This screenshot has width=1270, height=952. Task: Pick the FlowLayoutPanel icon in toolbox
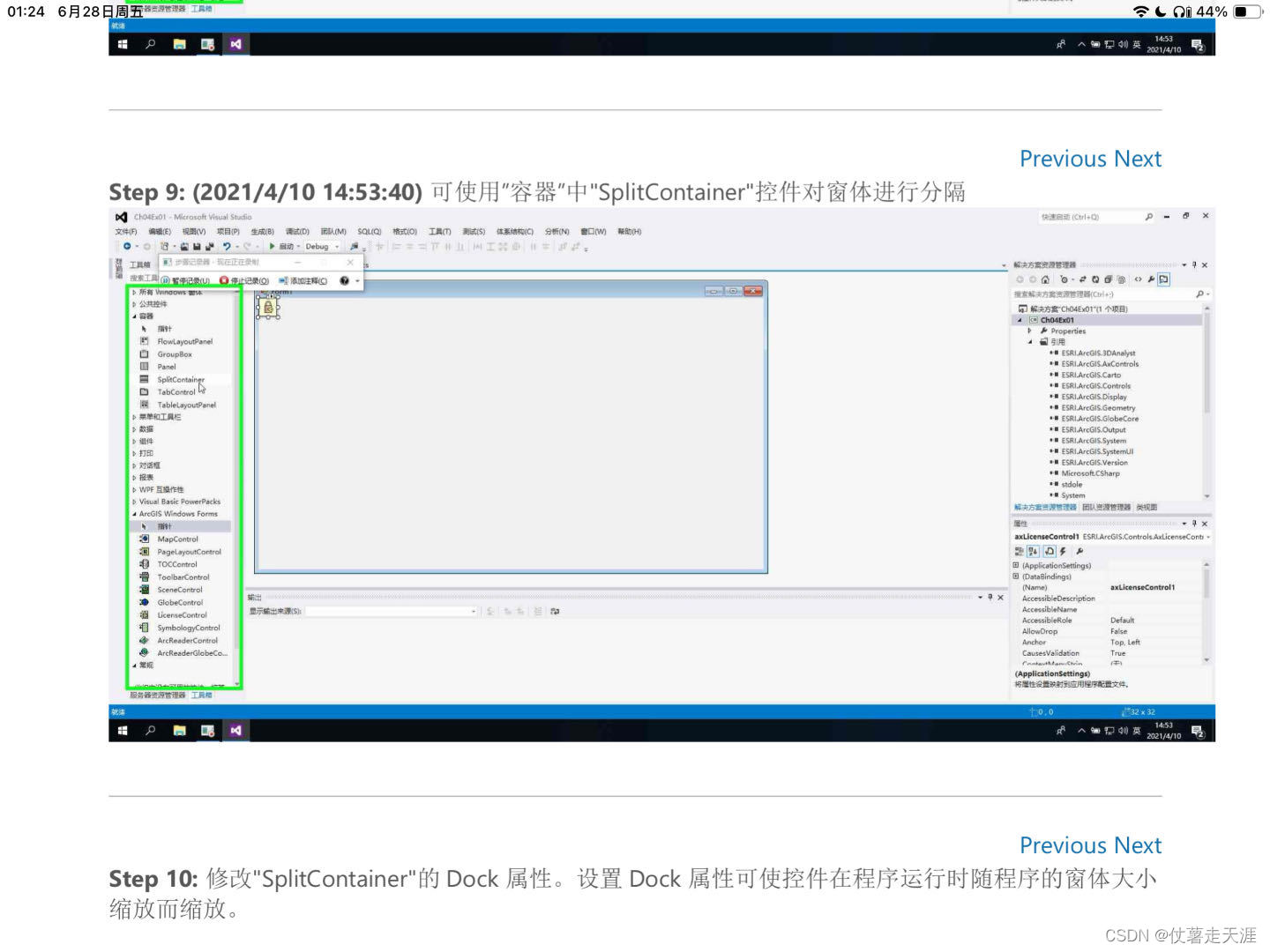coord(144,341)
